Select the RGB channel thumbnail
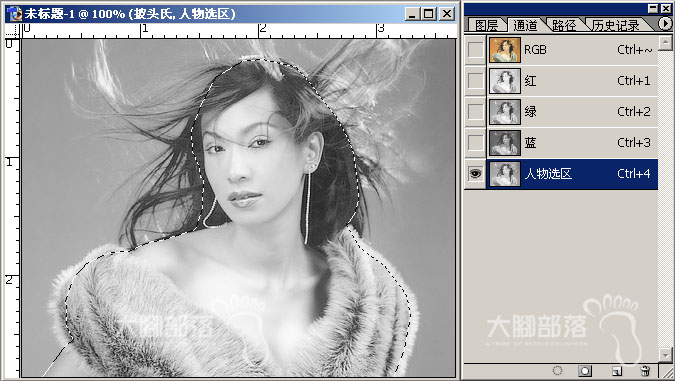This screenshot has width=675, height=381. tap(505, 50)
